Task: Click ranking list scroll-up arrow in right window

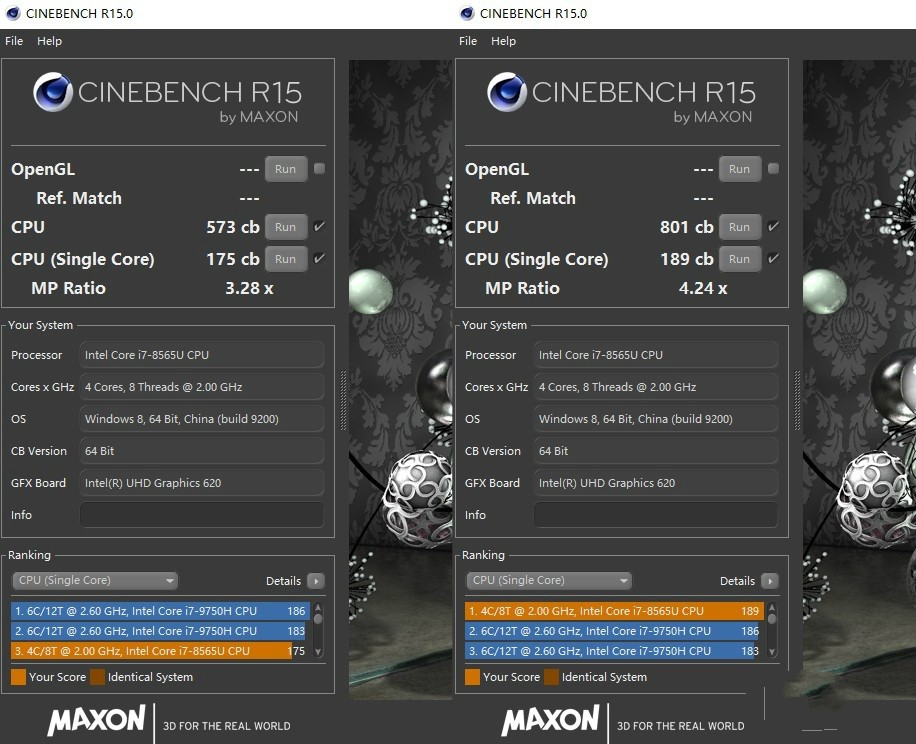Action: tap(772, 608)
